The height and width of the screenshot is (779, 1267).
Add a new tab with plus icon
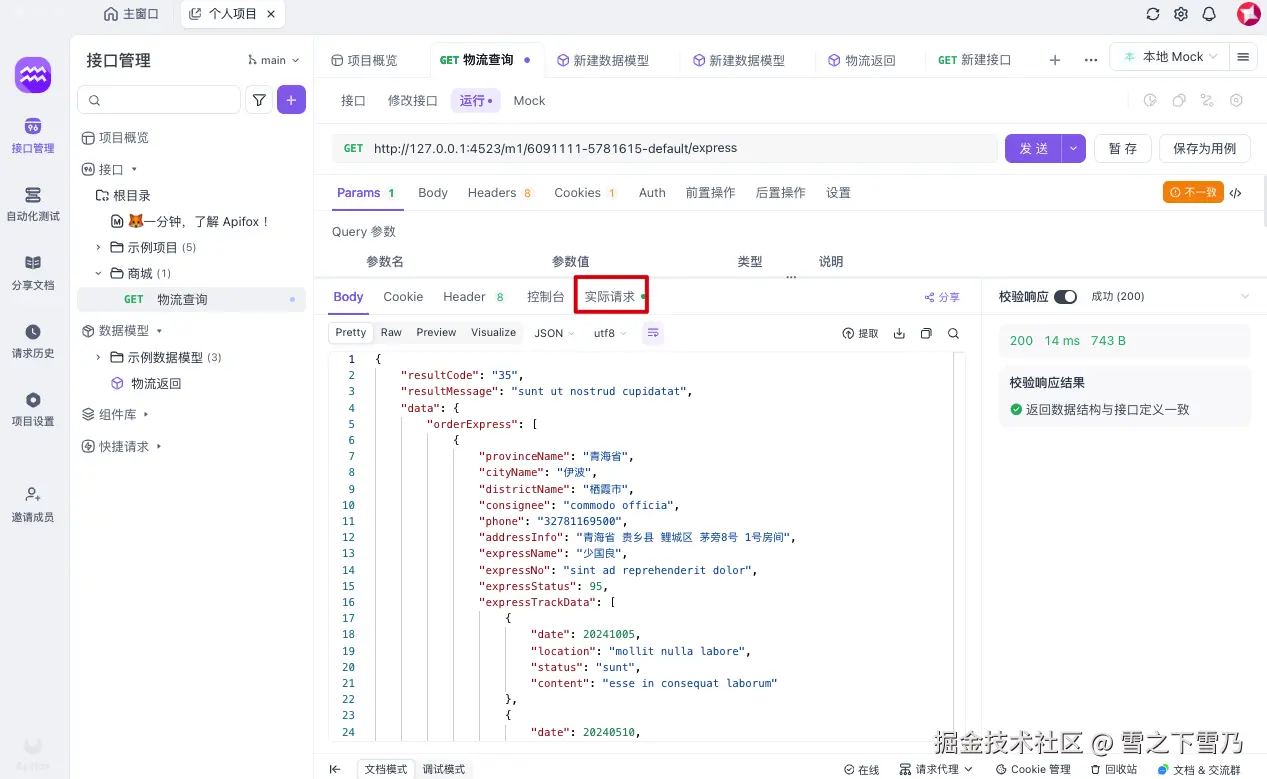[1055, 60]
